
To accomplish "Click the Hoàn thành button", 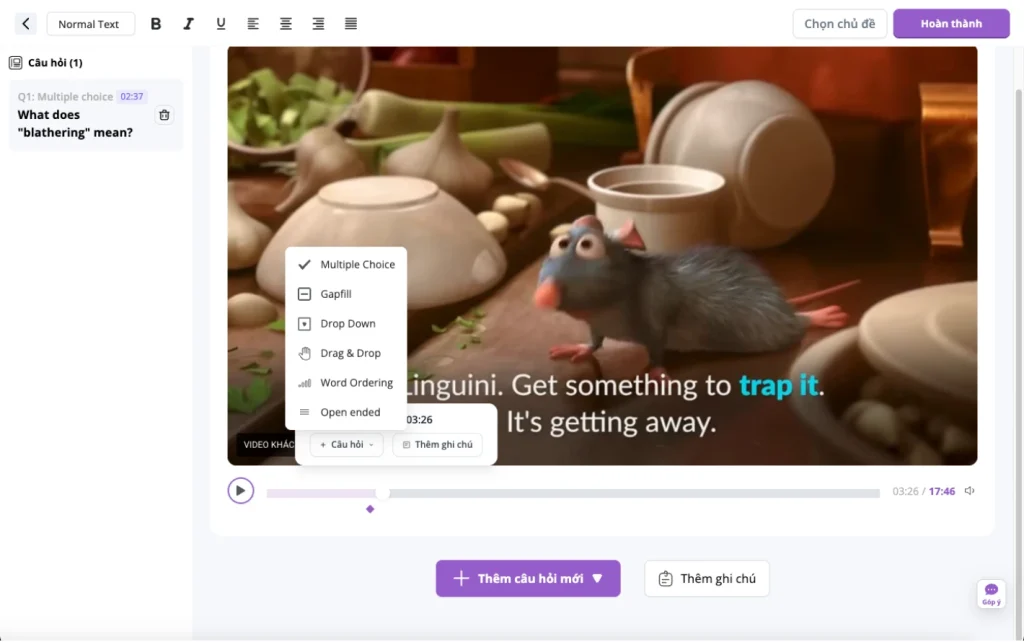I will click(950, 23).
